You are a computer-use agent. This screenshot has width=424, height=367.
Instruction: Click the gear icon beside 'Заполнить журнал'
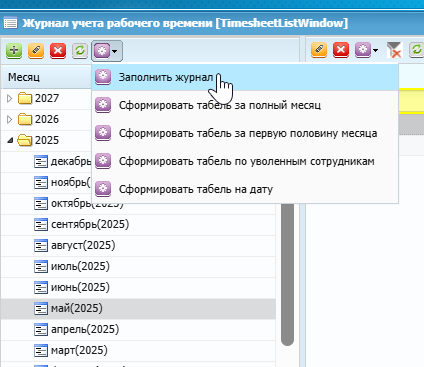click(x=103, y=77)
